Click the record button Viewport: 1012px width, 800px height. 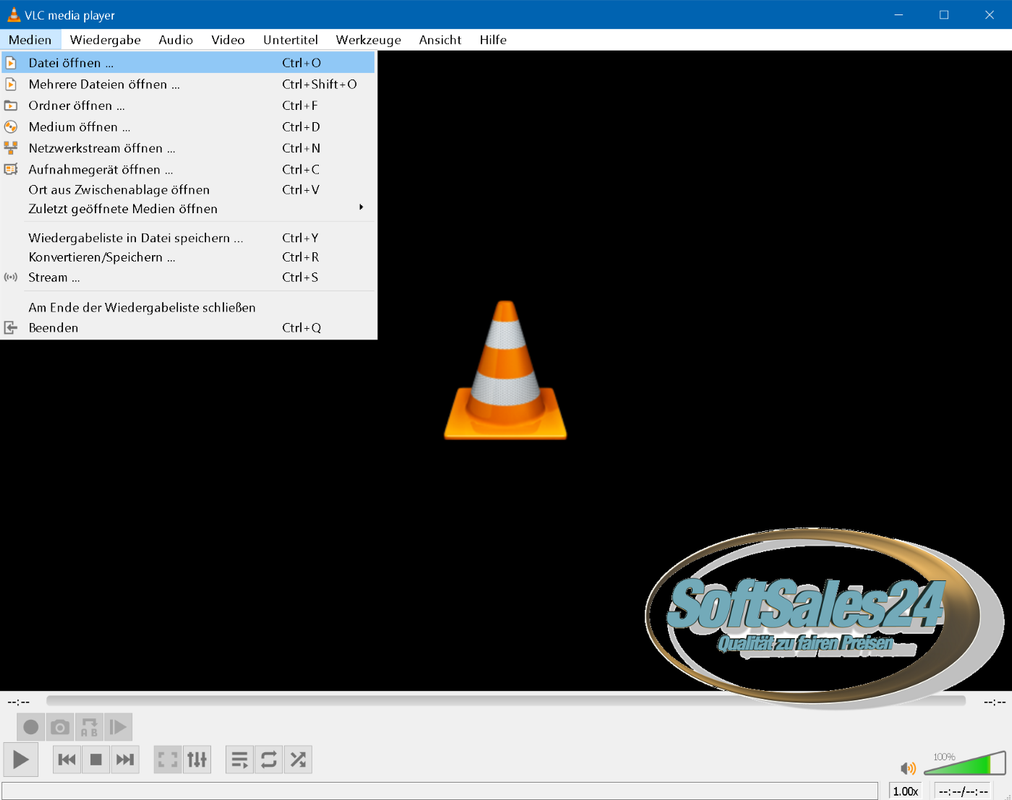pyautogui.click(x=30, y=727)
